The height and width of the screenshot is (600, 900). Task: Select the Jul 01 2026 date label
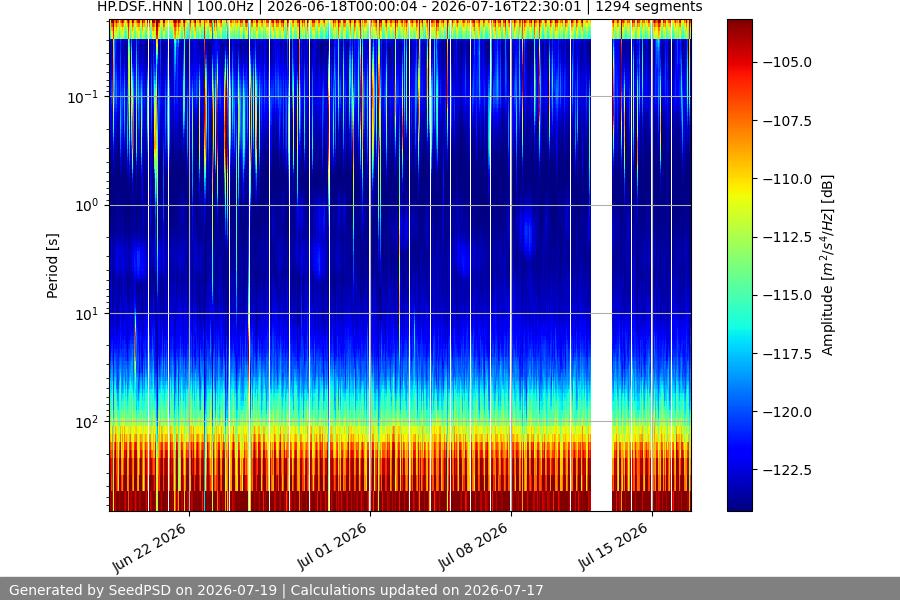[x=332, y=547]
